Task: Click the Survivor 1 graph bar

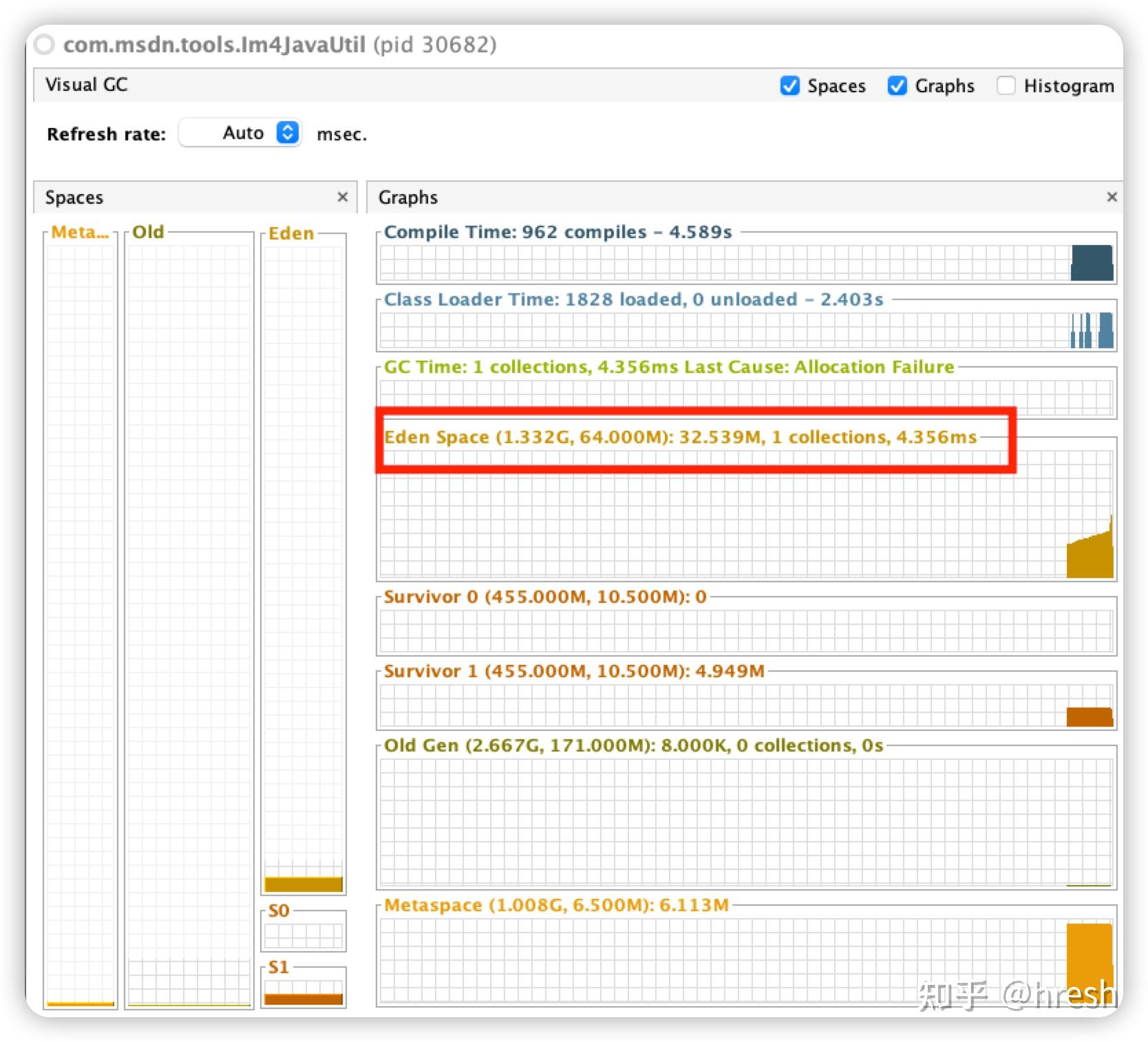Action: click(1089, 717)
